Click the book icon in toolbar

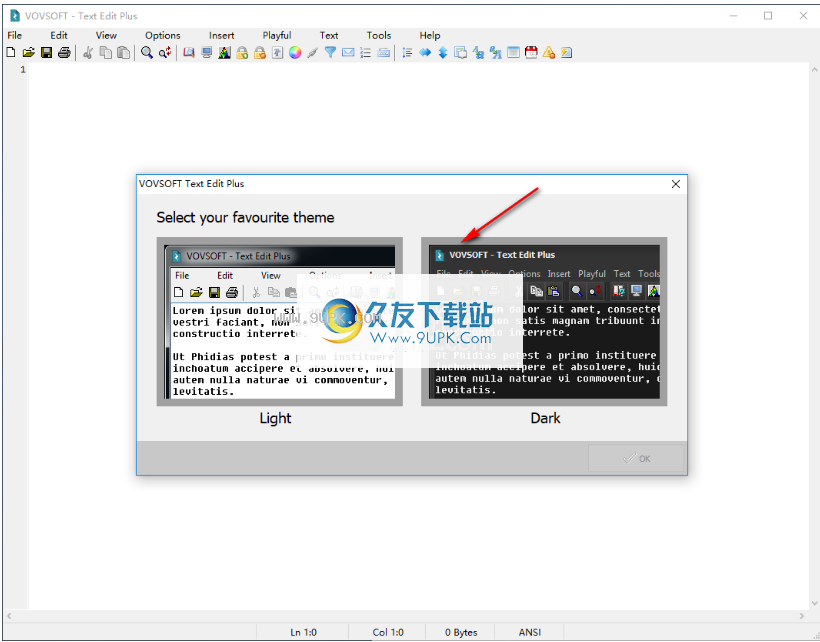pyautogui.click(x=189, y=52)
